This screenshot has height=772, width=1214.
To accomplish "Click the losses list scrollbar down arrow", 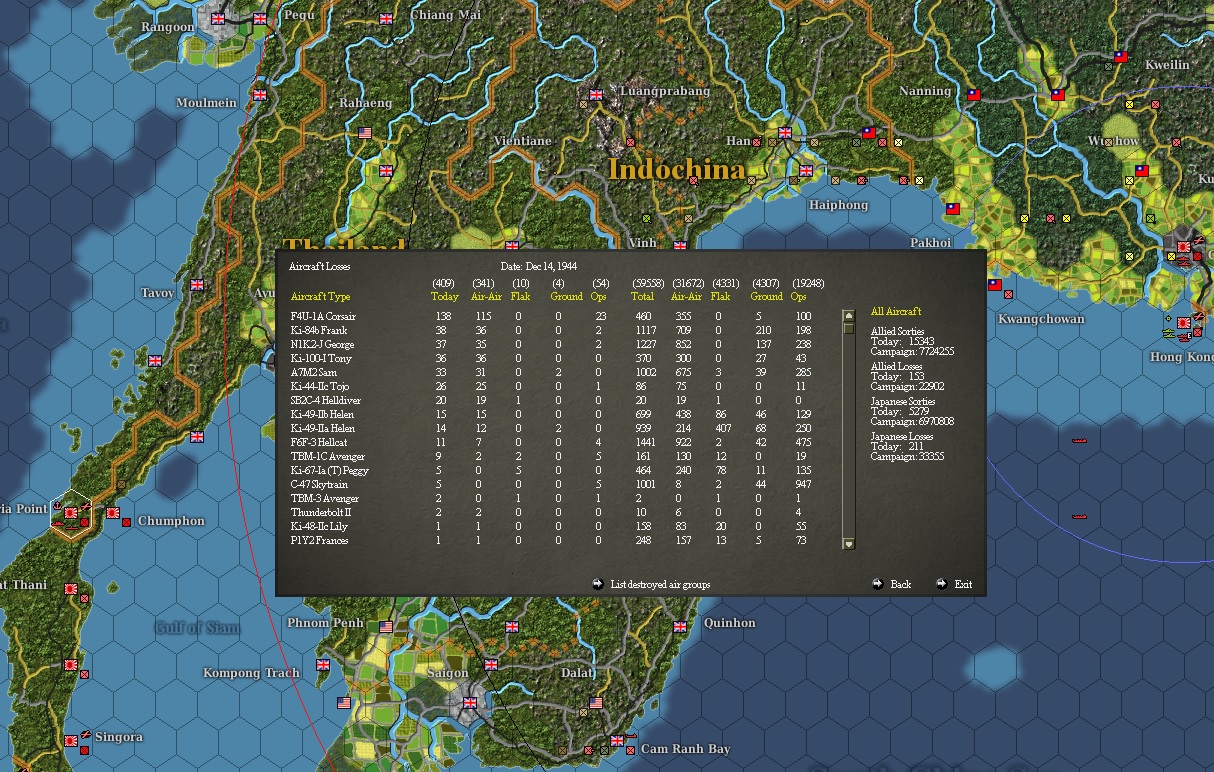I will (x=849, y=544).
